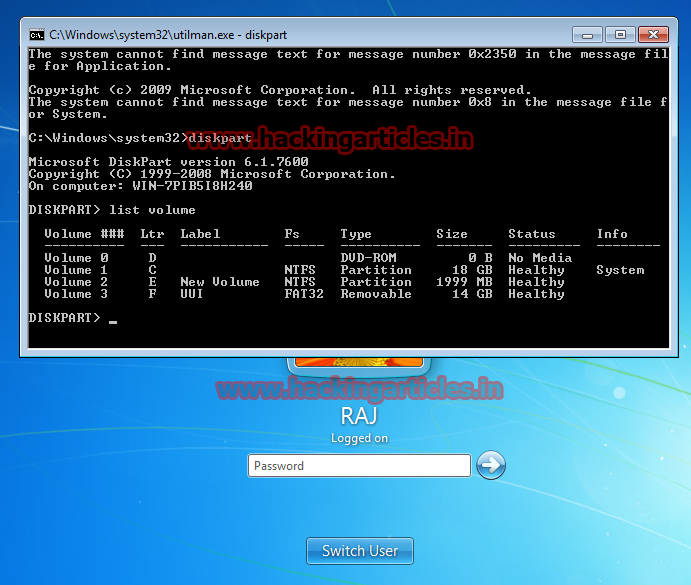The image size is (691, 585).
Task: Maximize the utilman.exe diskpart window
Action: (620, 35)
